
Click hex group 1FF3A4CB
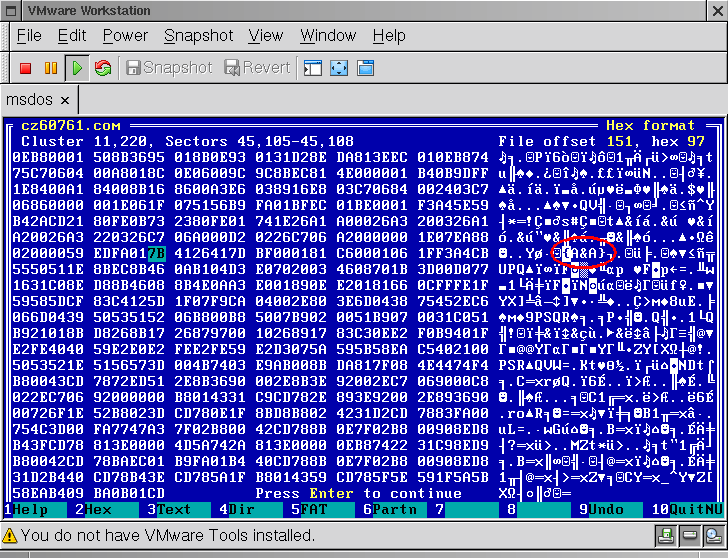tap(453, 253)
